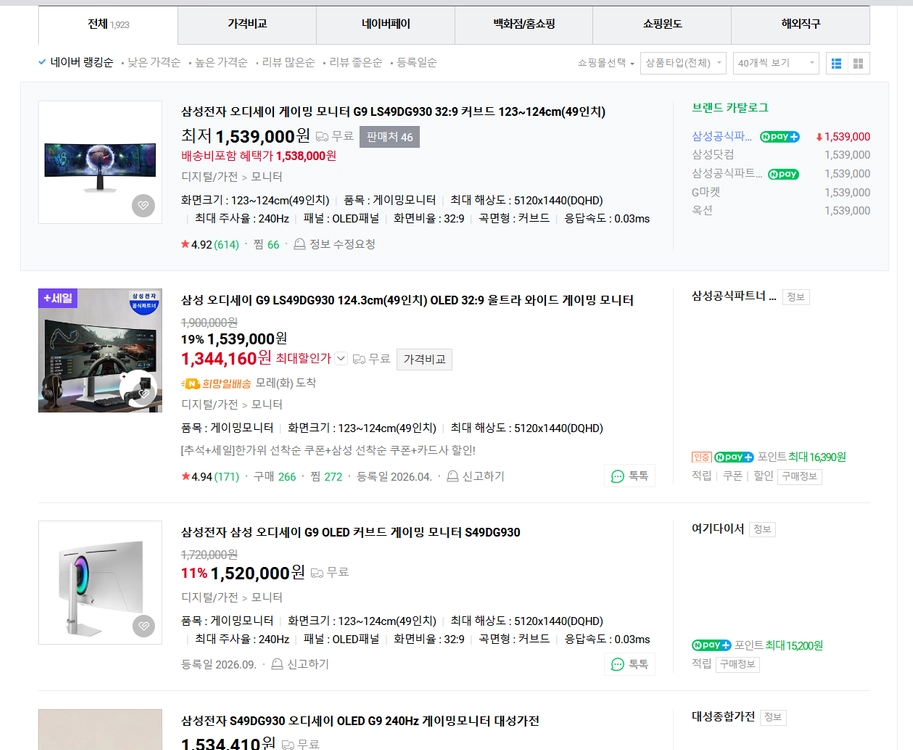Click 구매정보 button under 적립 쿠폰 할인

799,476
